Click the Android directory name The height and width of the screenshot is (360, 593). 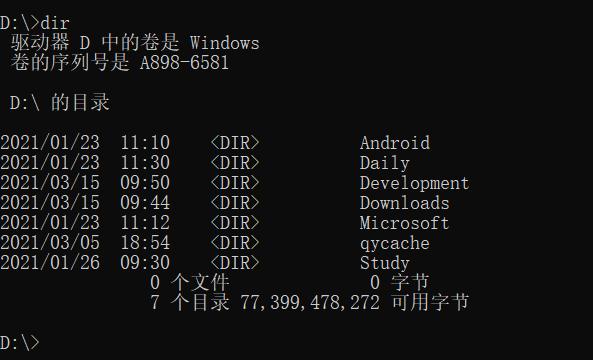pyautogui.click(x=395, y=143)
